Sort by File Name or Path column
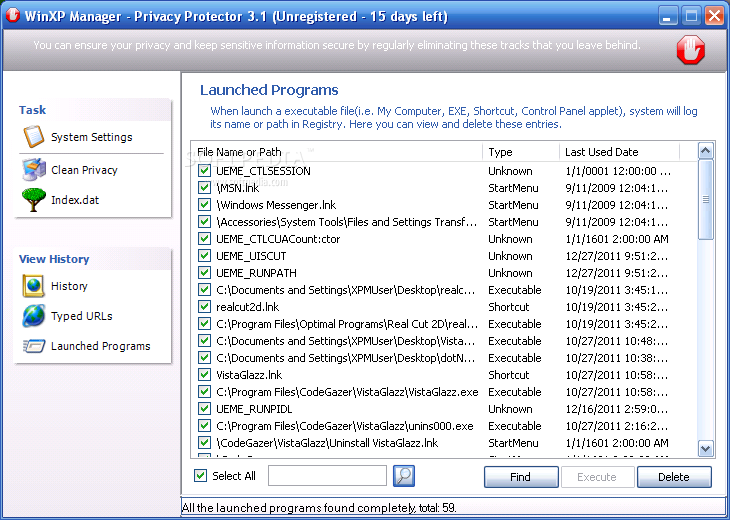Image resolution: width=730 pixels, height=520 pixels. click(337, 152)
